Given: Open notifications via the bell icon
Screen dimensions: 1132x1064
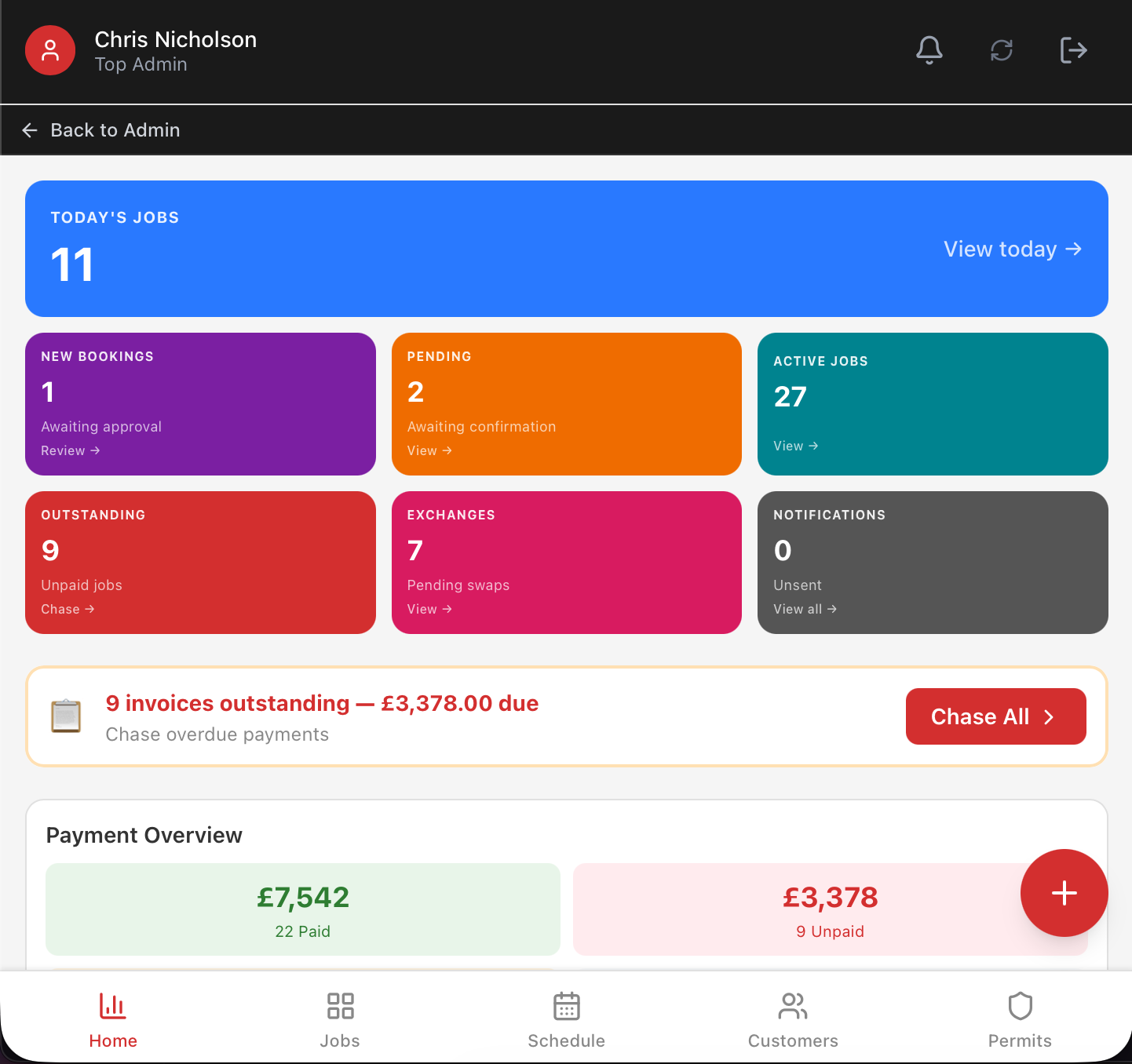Looking at the screenshot, I should pyautogui.click(x=929, y=50).
